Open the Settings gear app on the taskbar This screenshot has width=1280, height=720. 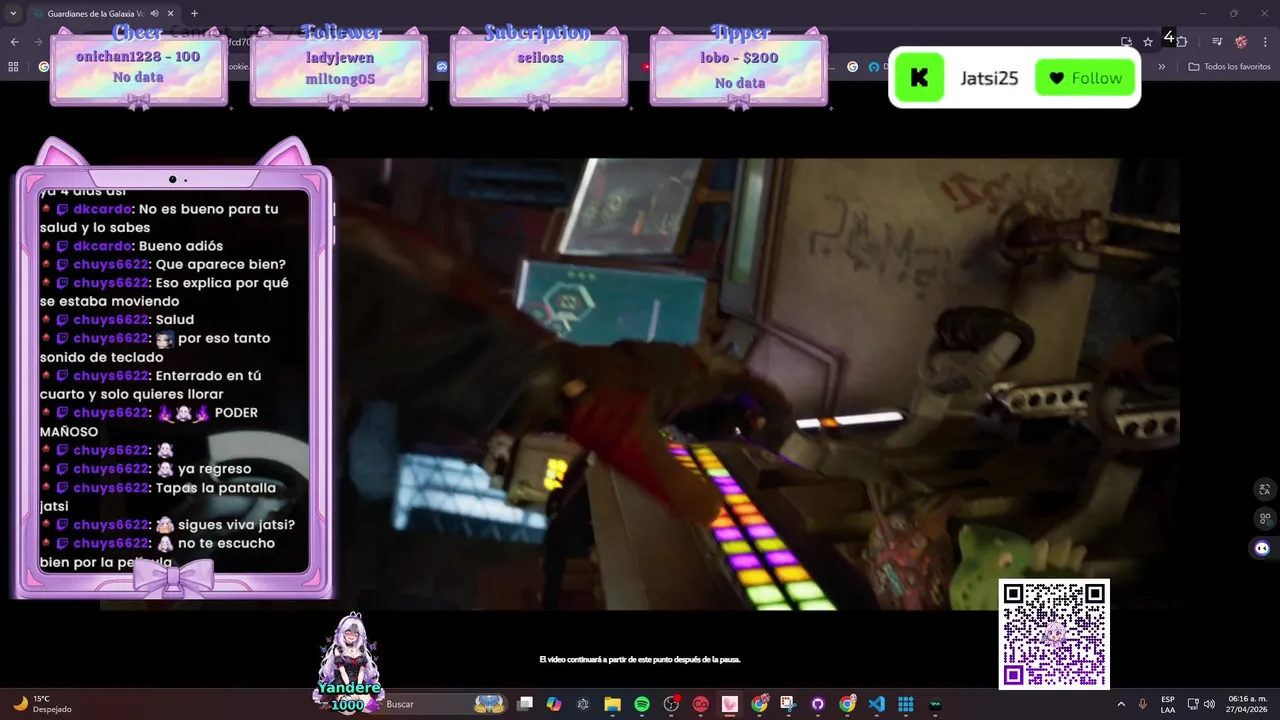[x=583, y=704]
